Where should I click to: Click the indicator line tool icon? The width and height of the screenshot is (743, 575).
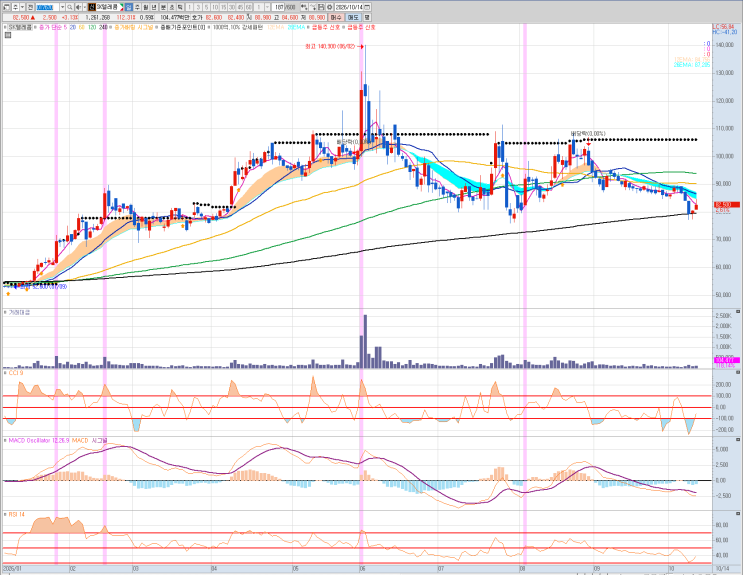(312, 7)
